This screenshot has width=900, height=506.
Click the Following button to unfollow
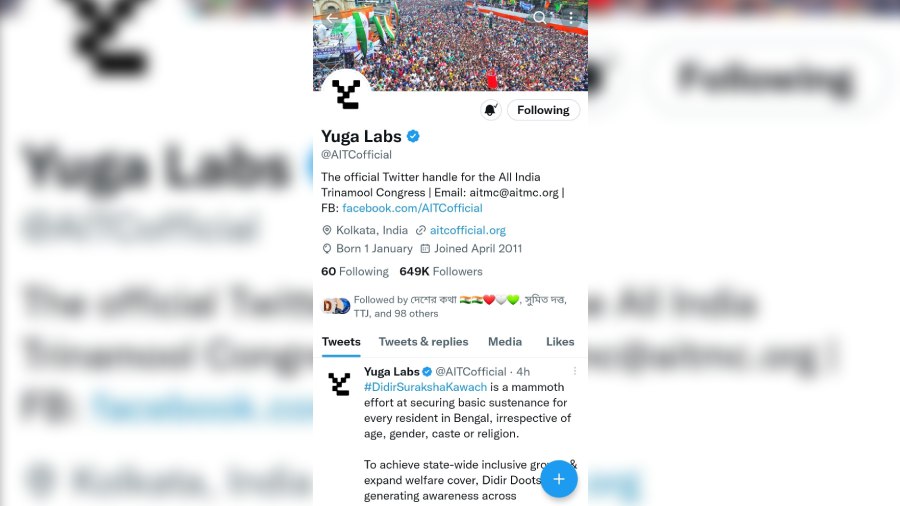tap(543, 110)
